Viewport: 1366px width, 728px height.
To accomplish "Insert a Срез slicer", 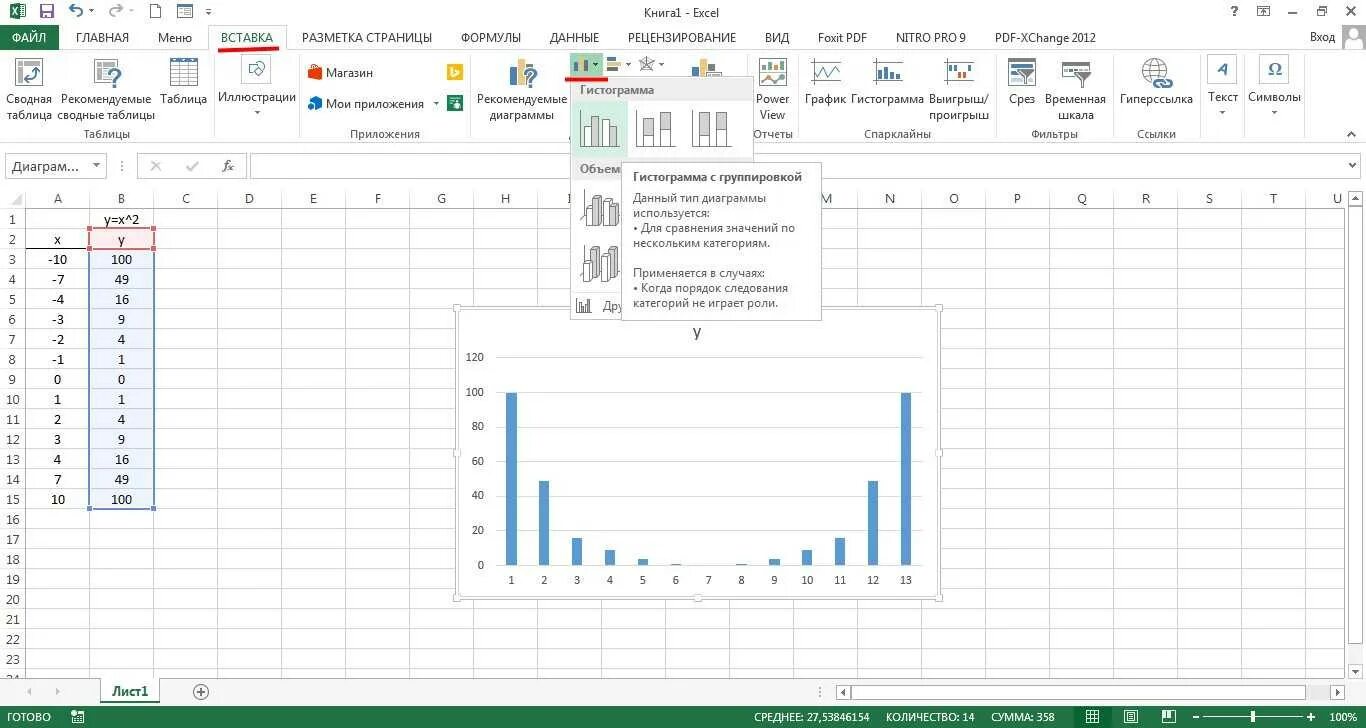I will tap(1022, 82).
